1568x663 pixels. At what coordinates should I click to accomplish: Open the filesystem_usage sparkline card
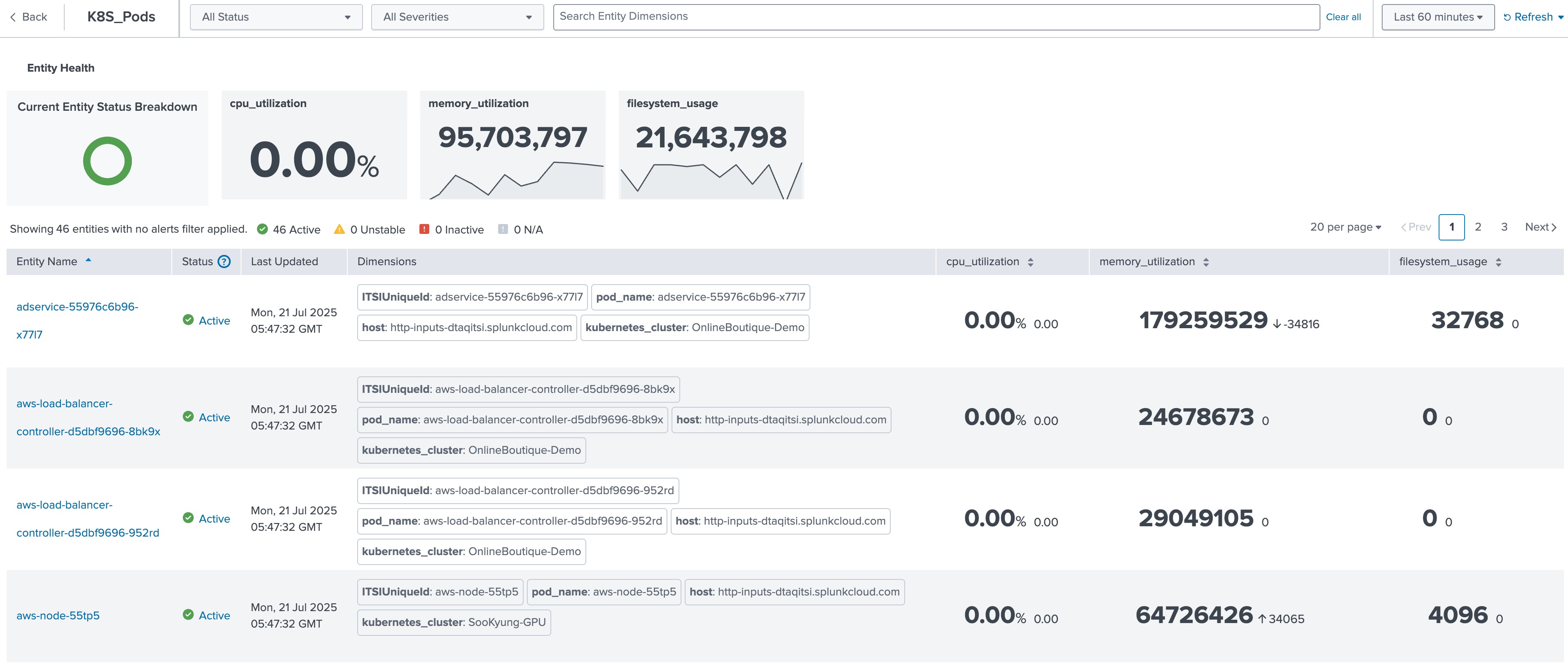(711, 145)
